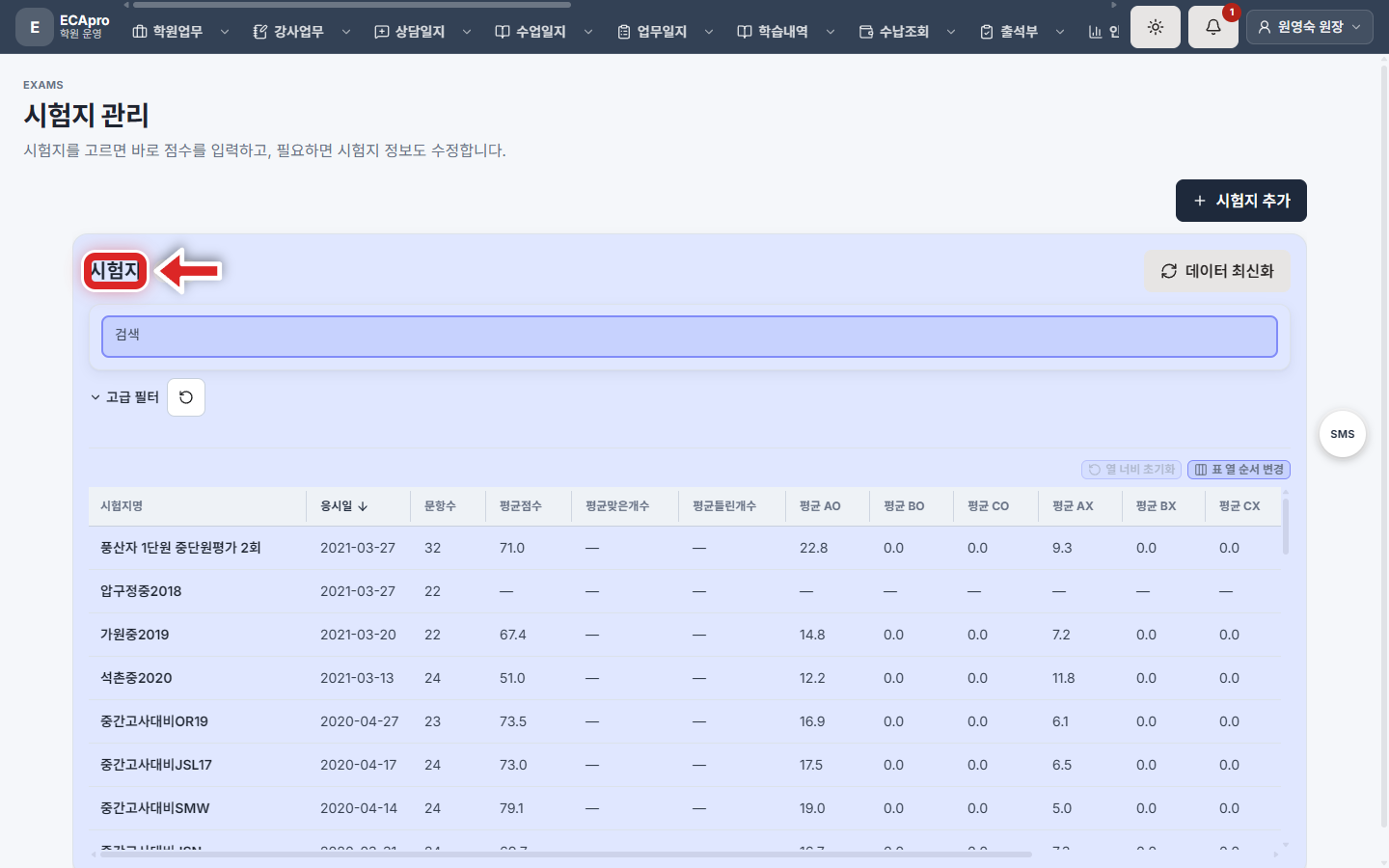
Task: Expand chevron next to 출석부
Action: point(1060,32)
